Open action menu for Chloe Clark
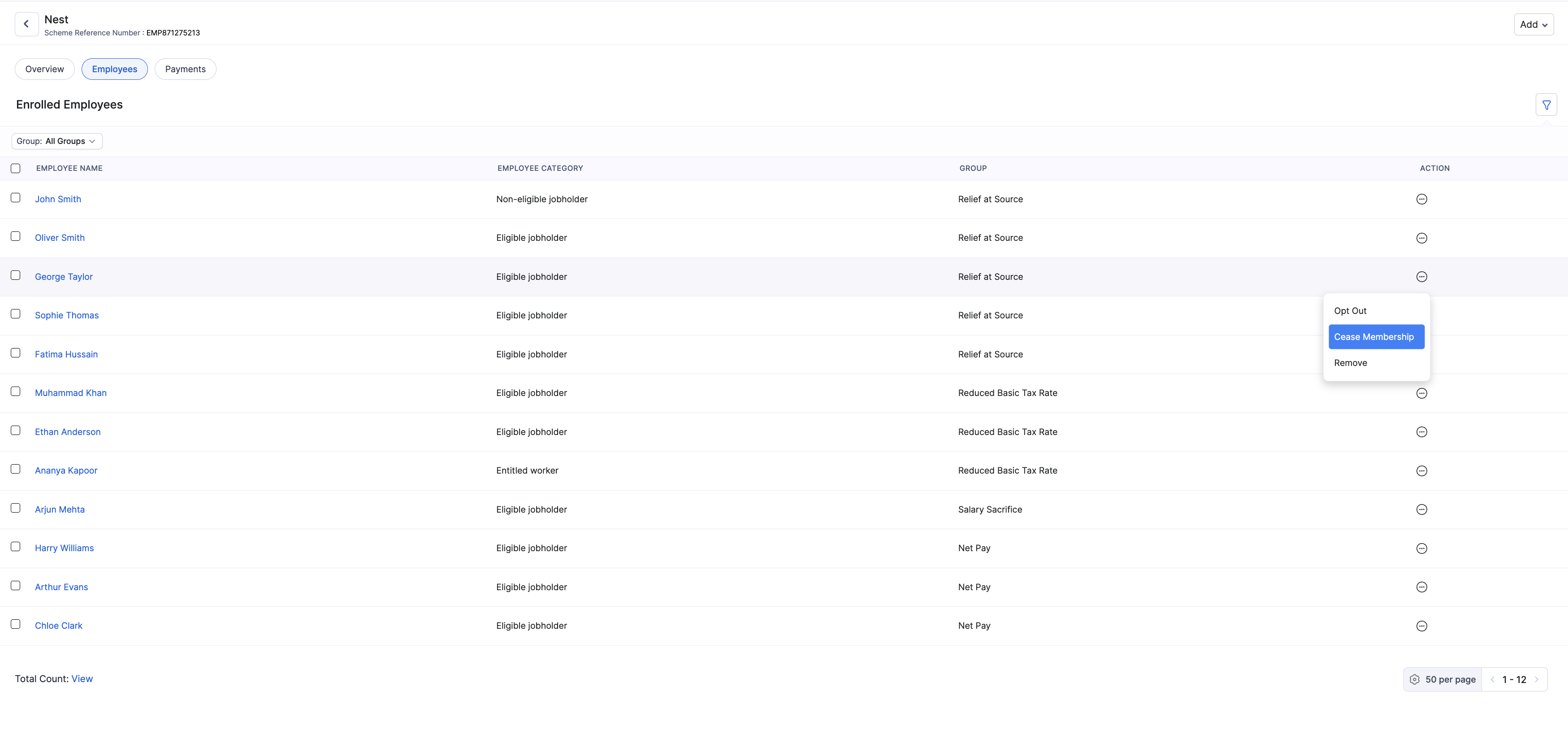This screenshot has height=731, width=1568. 1421,626
